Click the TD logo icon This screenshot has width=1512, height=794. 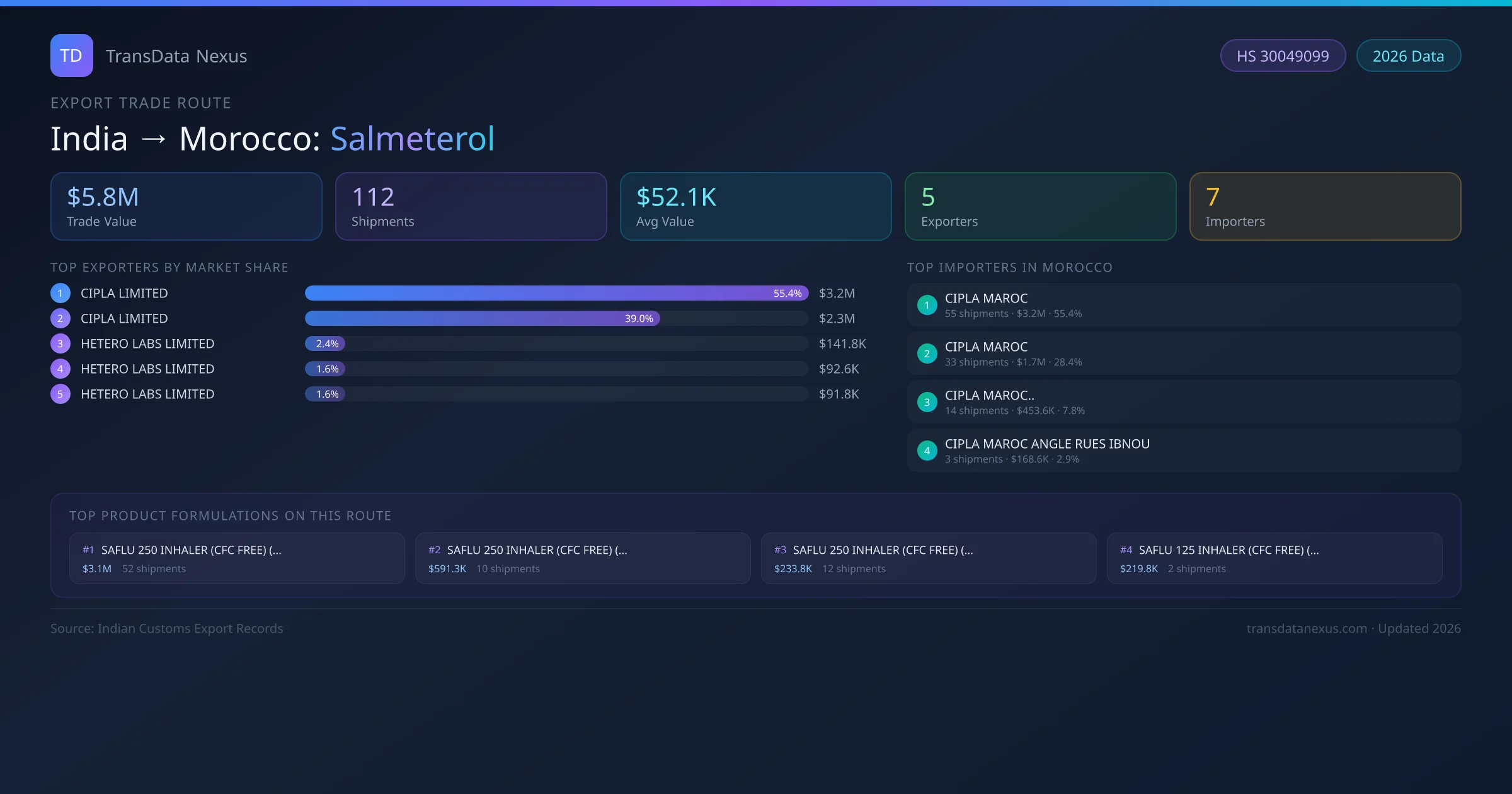[71, 55]
